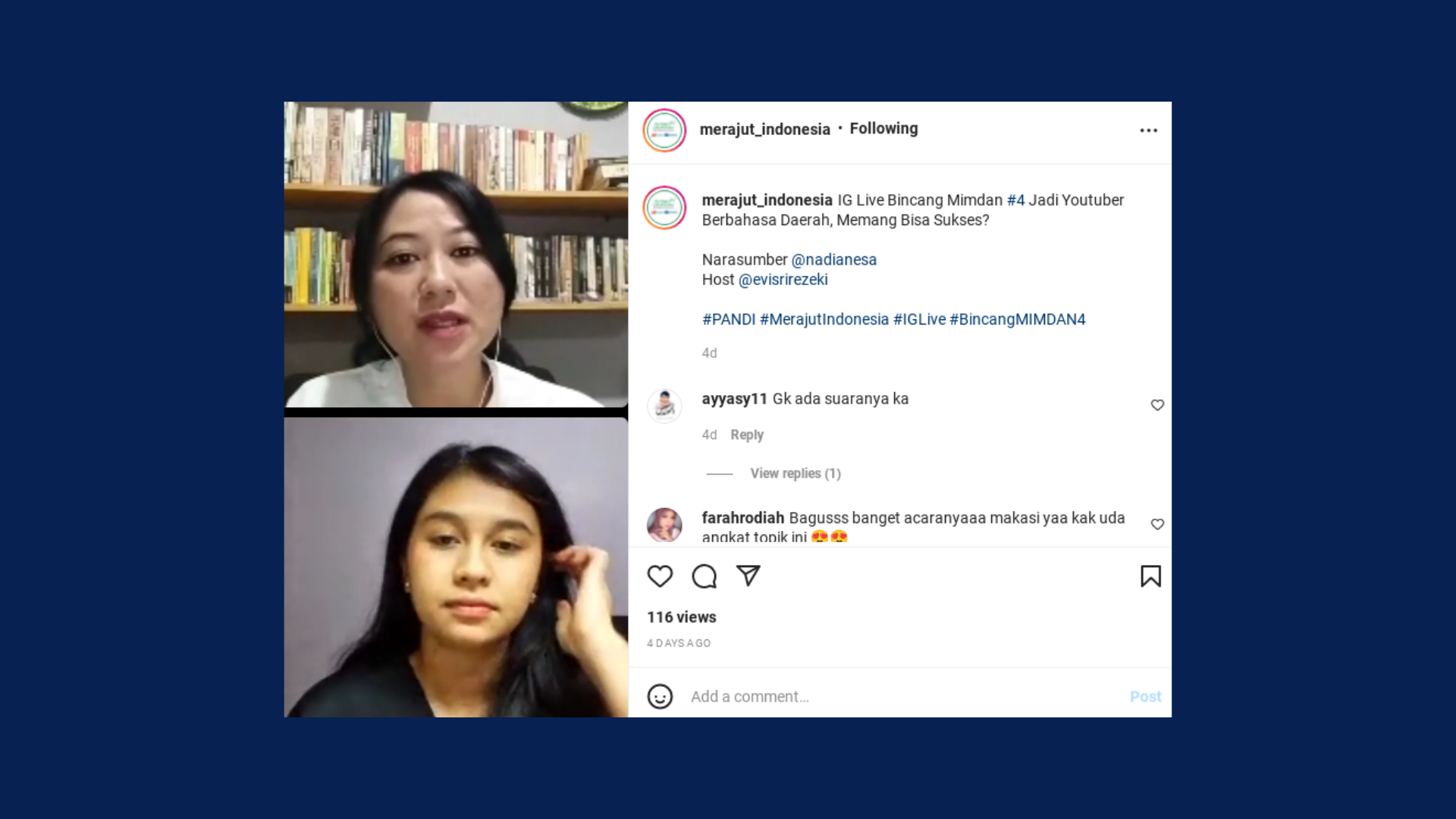The height and width of the screenshot is (819, 1456).
Task: Like ayyasy11's comment
Action: pos(1157,405)
